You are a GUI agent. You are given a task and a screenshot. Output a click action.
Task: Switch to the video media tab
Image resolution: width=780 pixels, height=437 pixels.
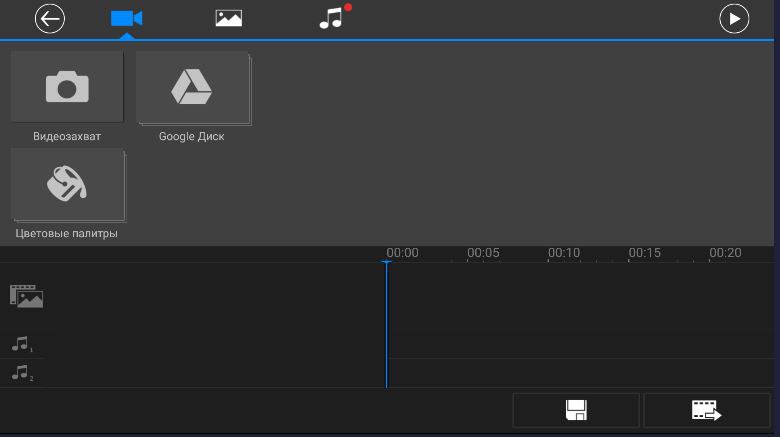click(x=126, y=19)
